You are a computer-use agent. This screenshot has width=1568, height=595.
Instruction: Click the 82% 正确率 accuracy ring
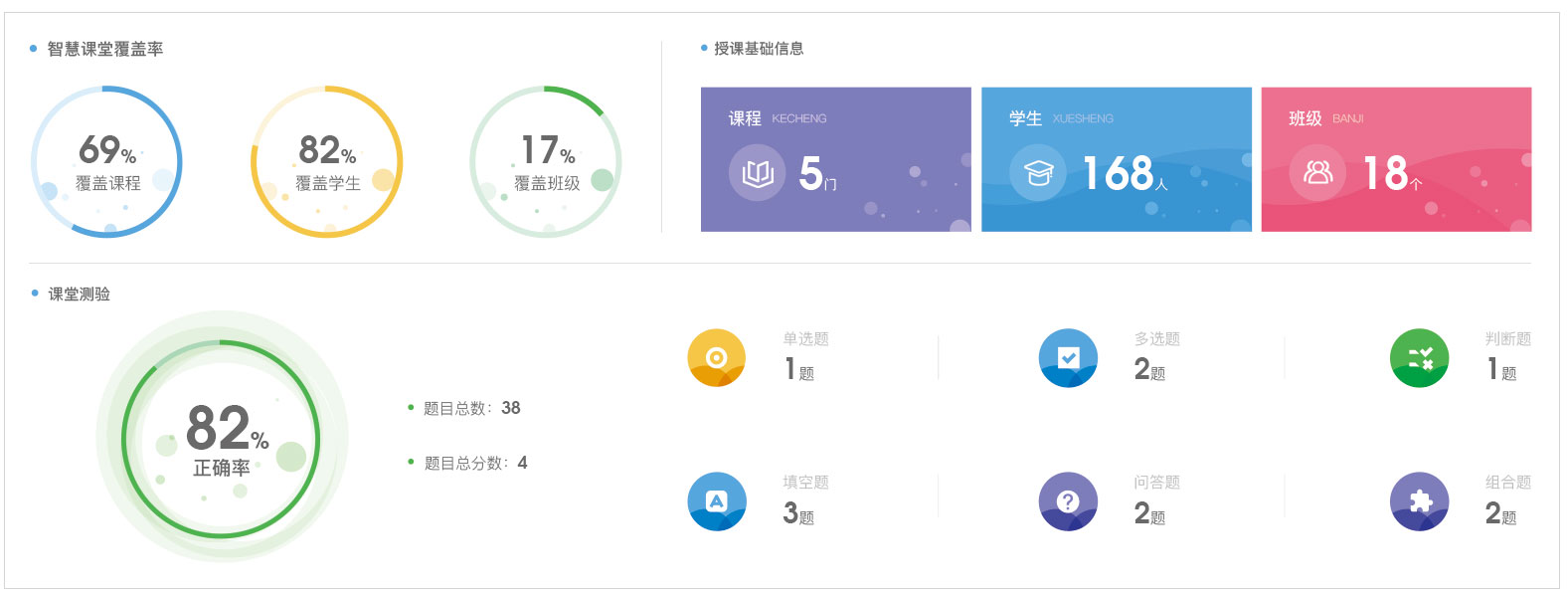coord(222,438)
